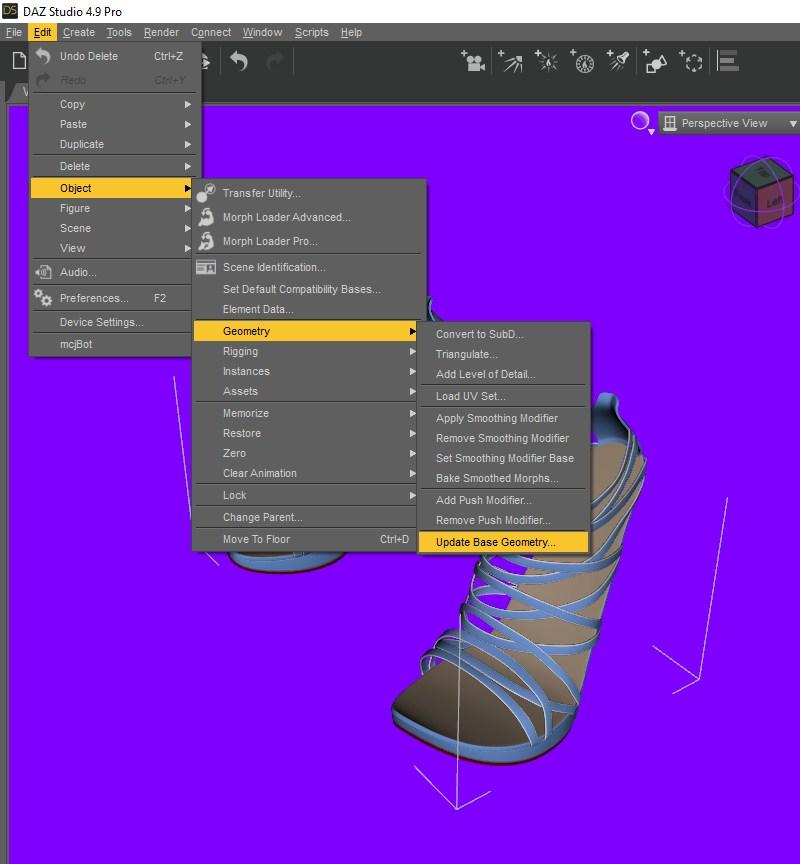Click the mcjBot menu entry
Image resolution: width=800 pixels, height=864 pixels.
[113, 344]
